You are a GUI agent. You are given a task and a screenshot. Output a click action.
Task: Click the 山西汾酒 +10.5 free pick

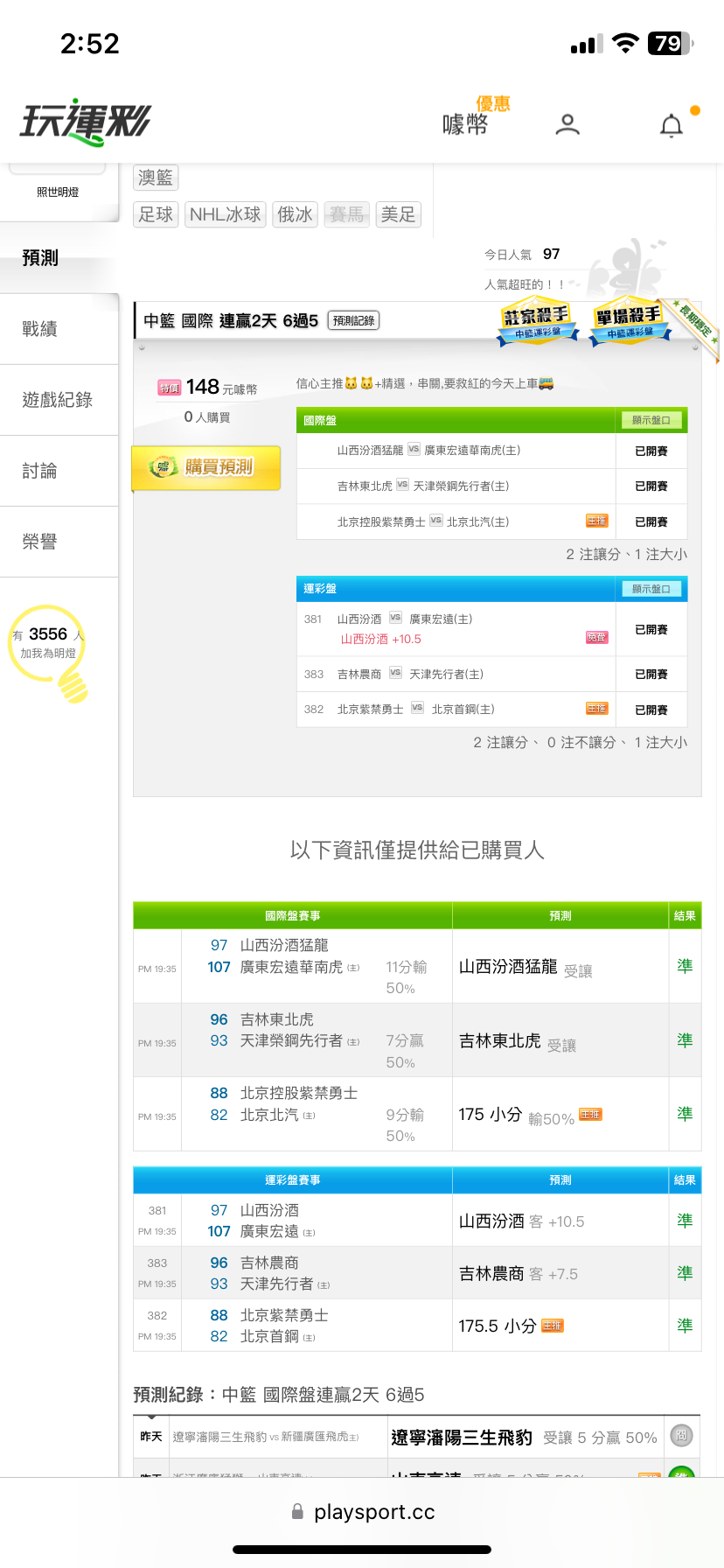(381, 640)
